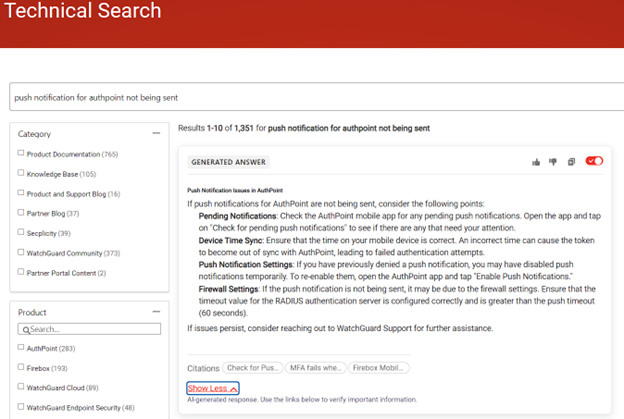The image size is (624, 419).
Task: Click the Product filter Search box
Action: [x=89, y=329]
